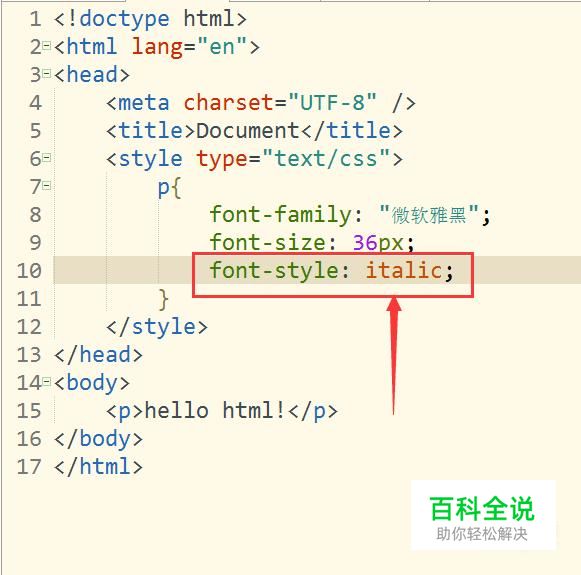Click the closing '</style>' tag
Image resolution: width=581 pixels, height=575 pixels.
coord(157,328)
